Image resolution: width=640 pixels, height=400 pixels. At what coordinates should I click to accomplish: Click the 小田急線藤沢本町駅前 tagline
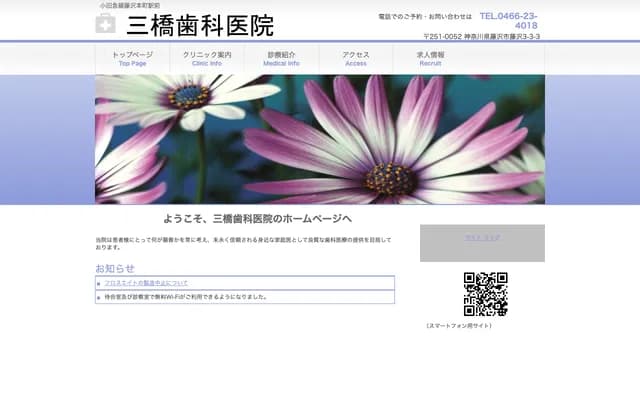coord(130,5)
